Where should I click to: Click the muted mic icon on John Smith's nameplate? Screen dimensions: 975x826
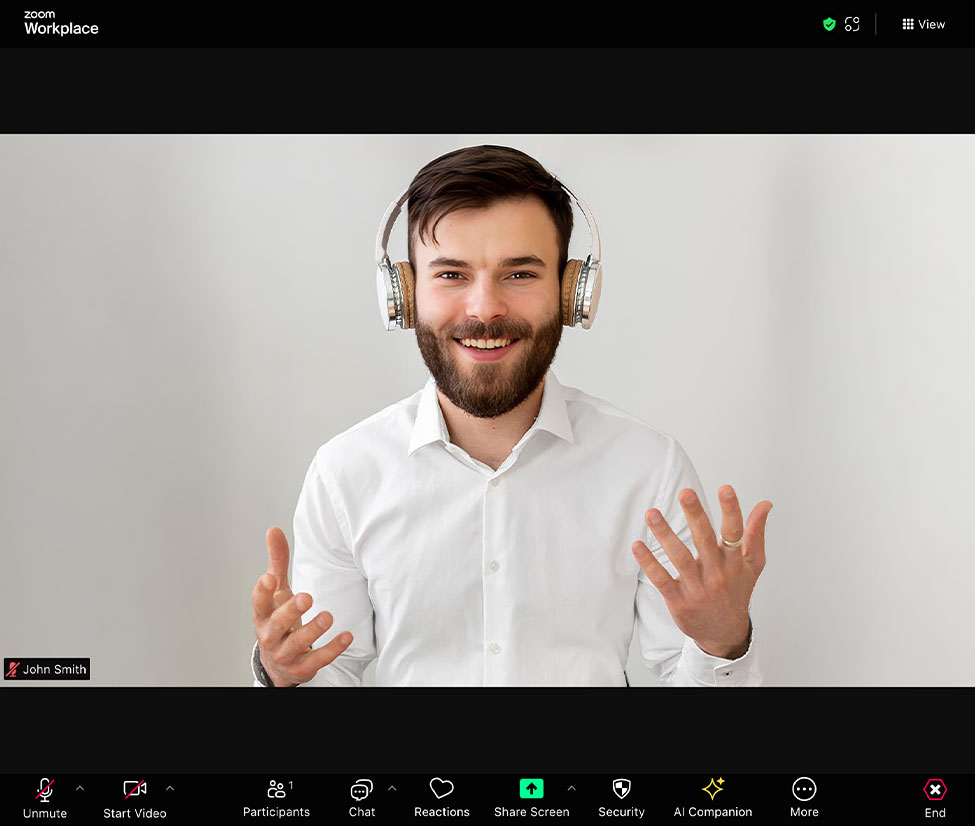pos(12,668)
